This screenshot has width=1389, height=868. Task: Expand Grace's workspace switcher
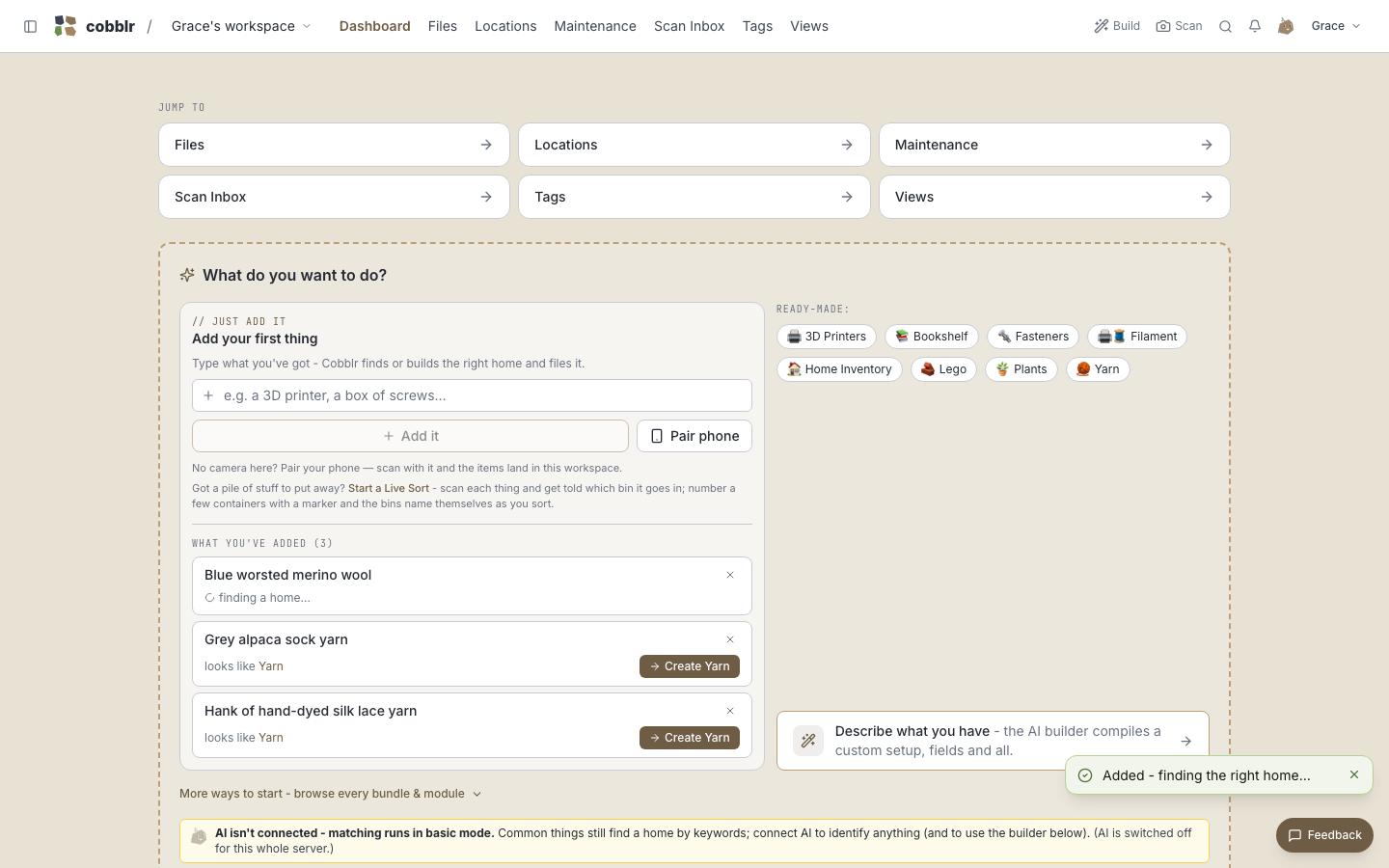coord(241,26)
